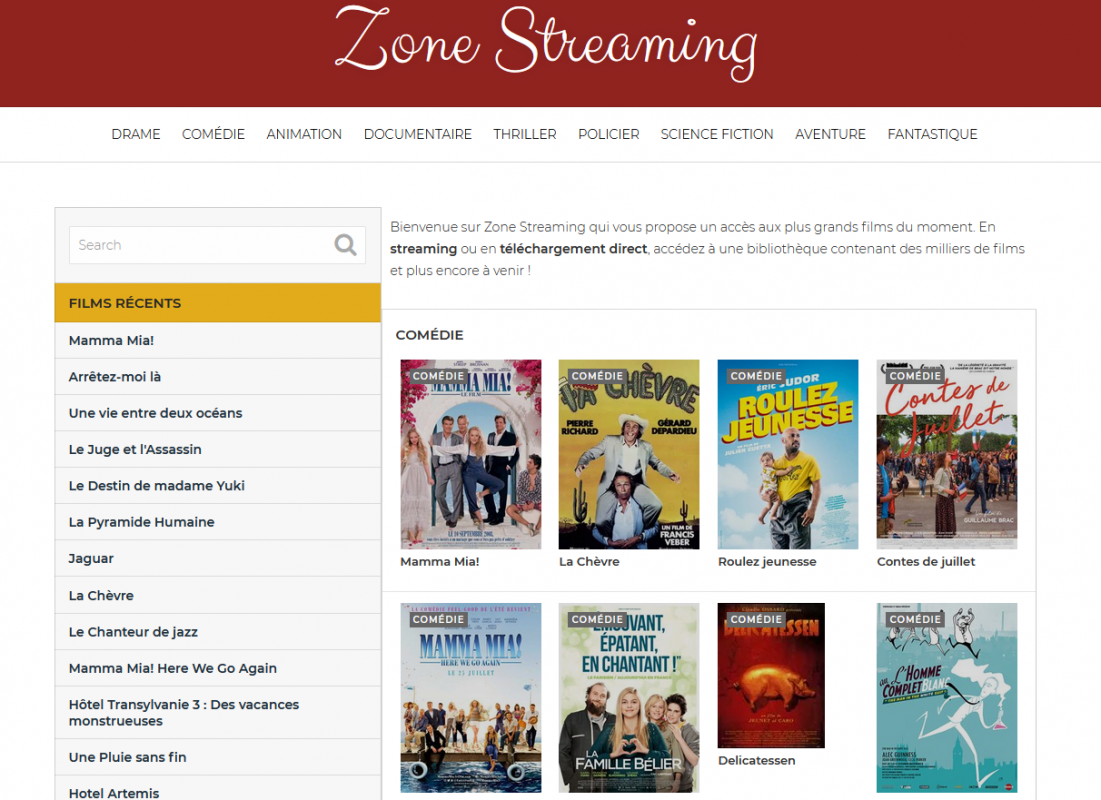Click Comédie badge on Contes de juillet poster
Screen dimensions: 1101x800
pyautogui.click(x=915, y=376)
